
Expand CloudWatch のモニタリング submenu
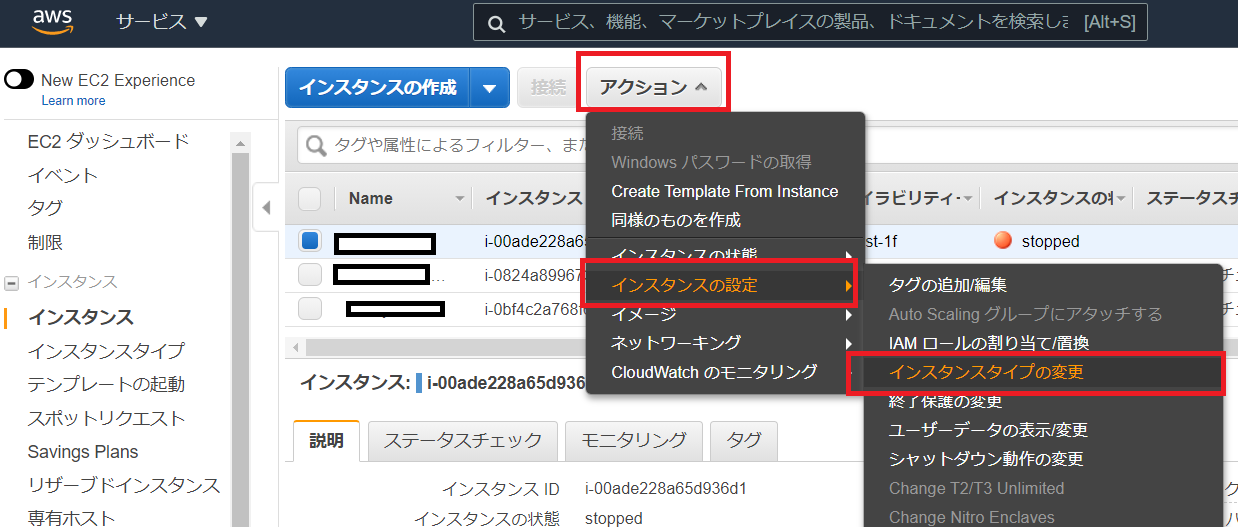(725, 372)
